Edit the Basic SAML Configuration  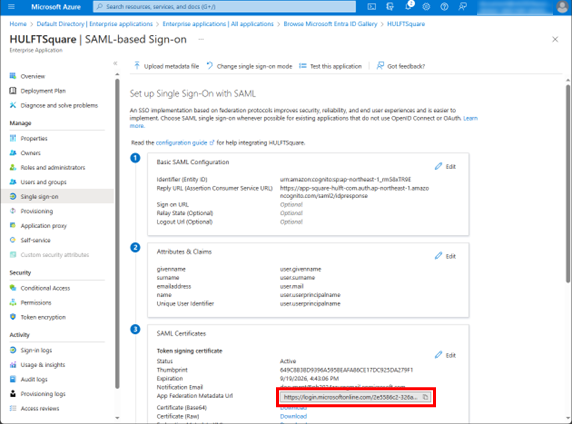click(445, 167)
